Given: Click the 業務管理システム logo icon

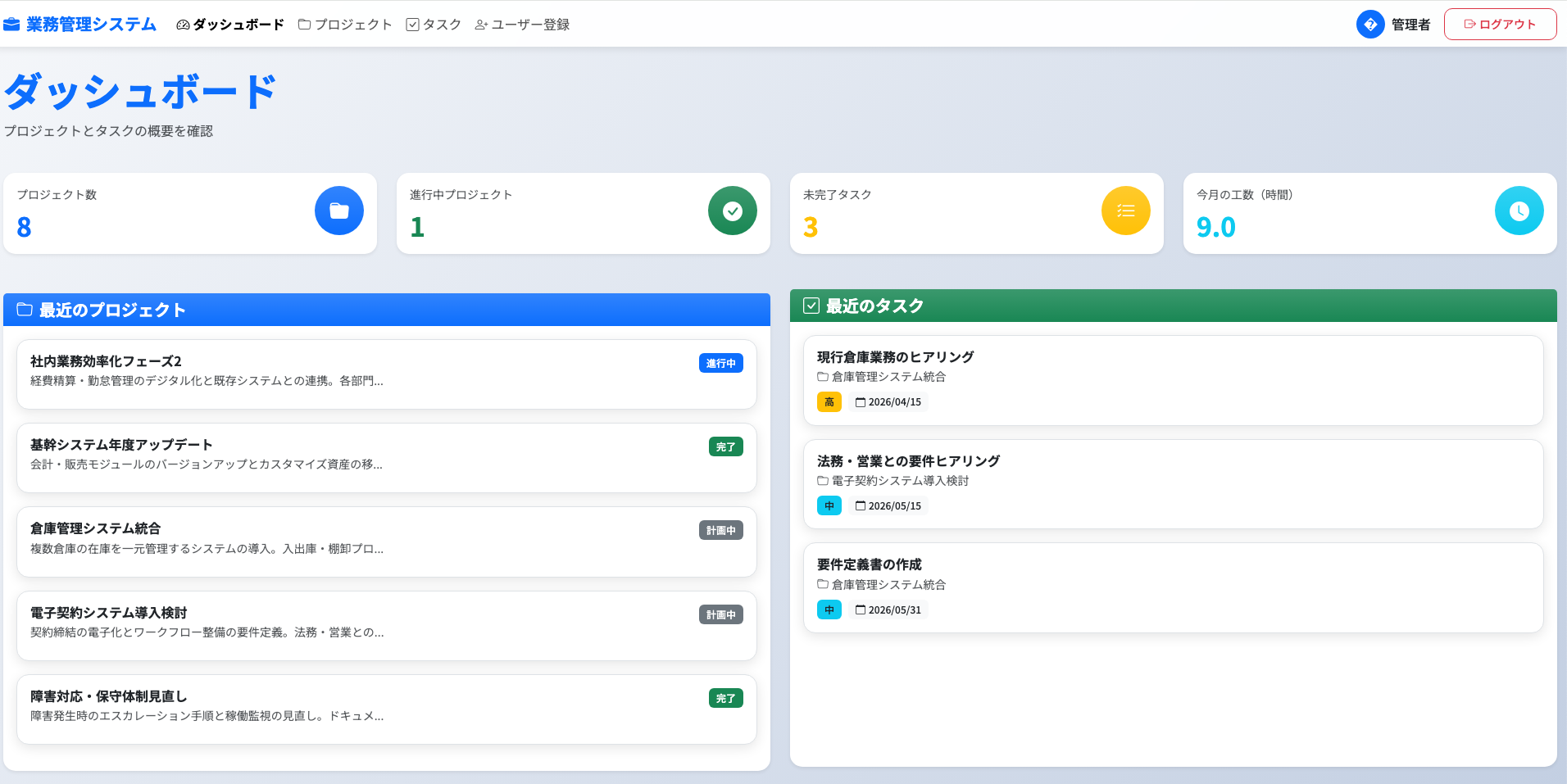Looking at the screenshot, I should (11, 24).
